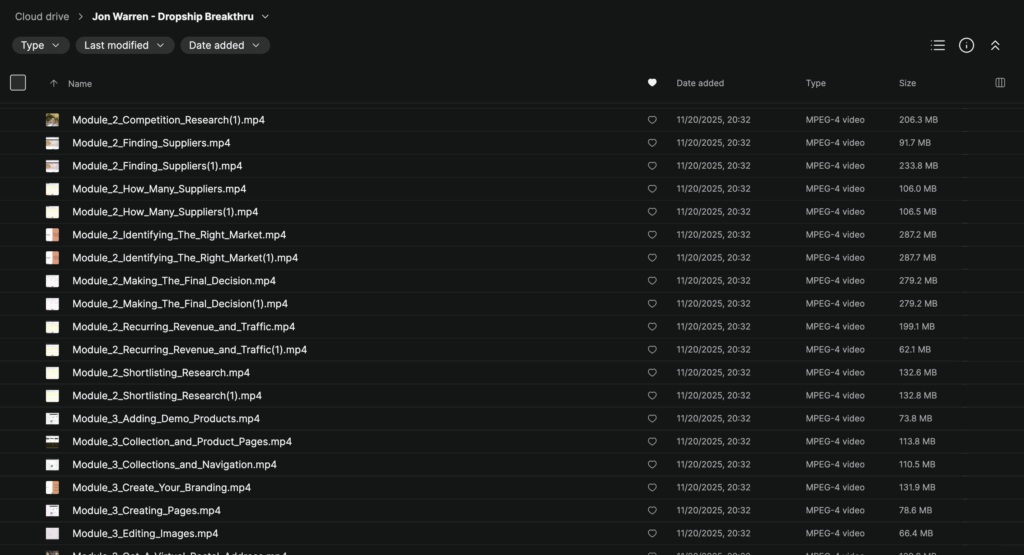Expand the folder name breadcrumb chevron
This screenshot has height=555, width=1024.
(265, 17)
